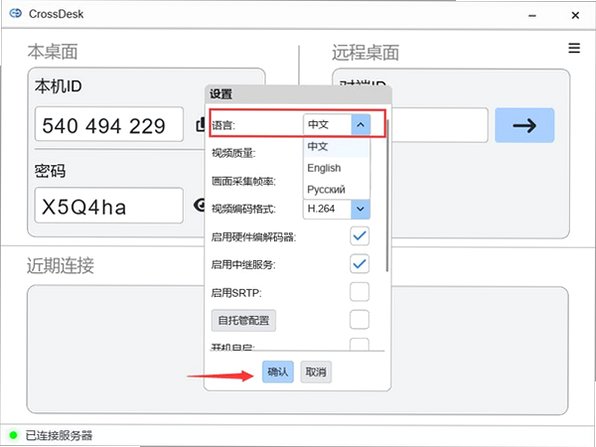
Task: Select 中文 from language list
Action: tap(336, 146)
